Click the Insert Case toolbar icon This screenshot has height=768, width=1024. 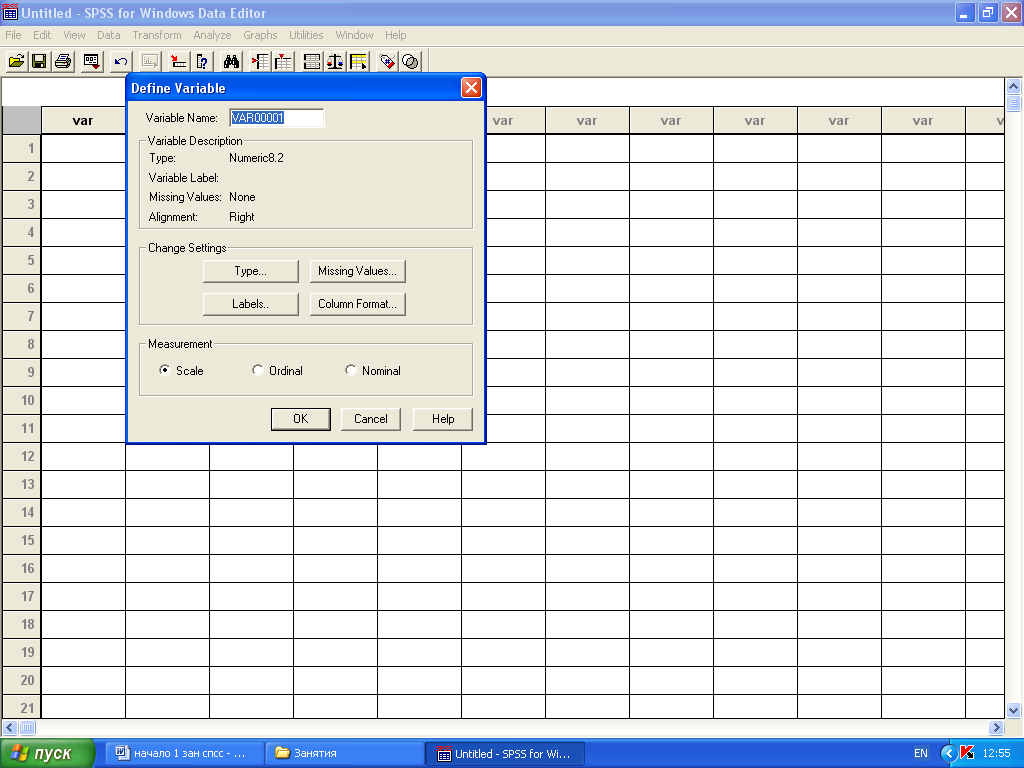(260, 61)
